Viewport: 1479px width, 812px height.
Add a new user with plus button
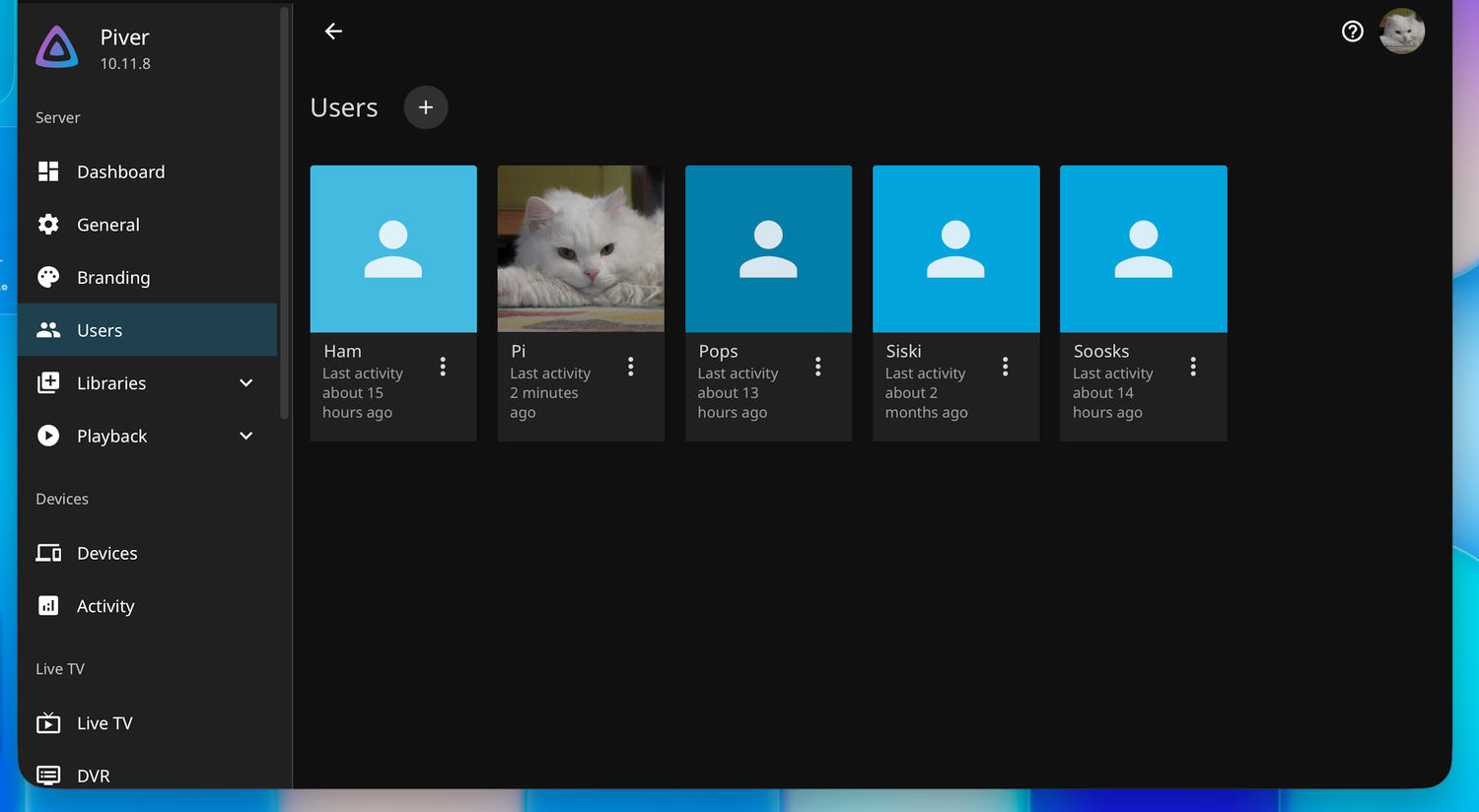click(x=426, y=107)
